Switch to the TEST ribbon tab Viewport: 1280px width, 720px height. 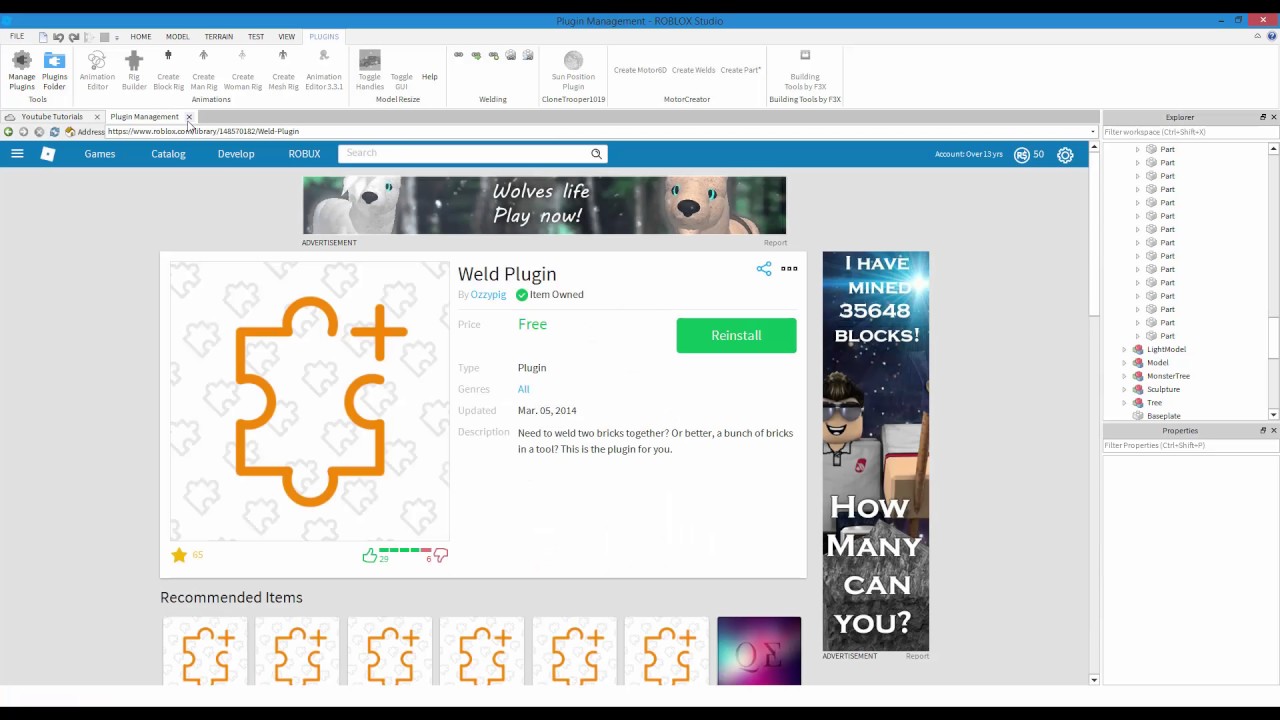coord(256,37)
